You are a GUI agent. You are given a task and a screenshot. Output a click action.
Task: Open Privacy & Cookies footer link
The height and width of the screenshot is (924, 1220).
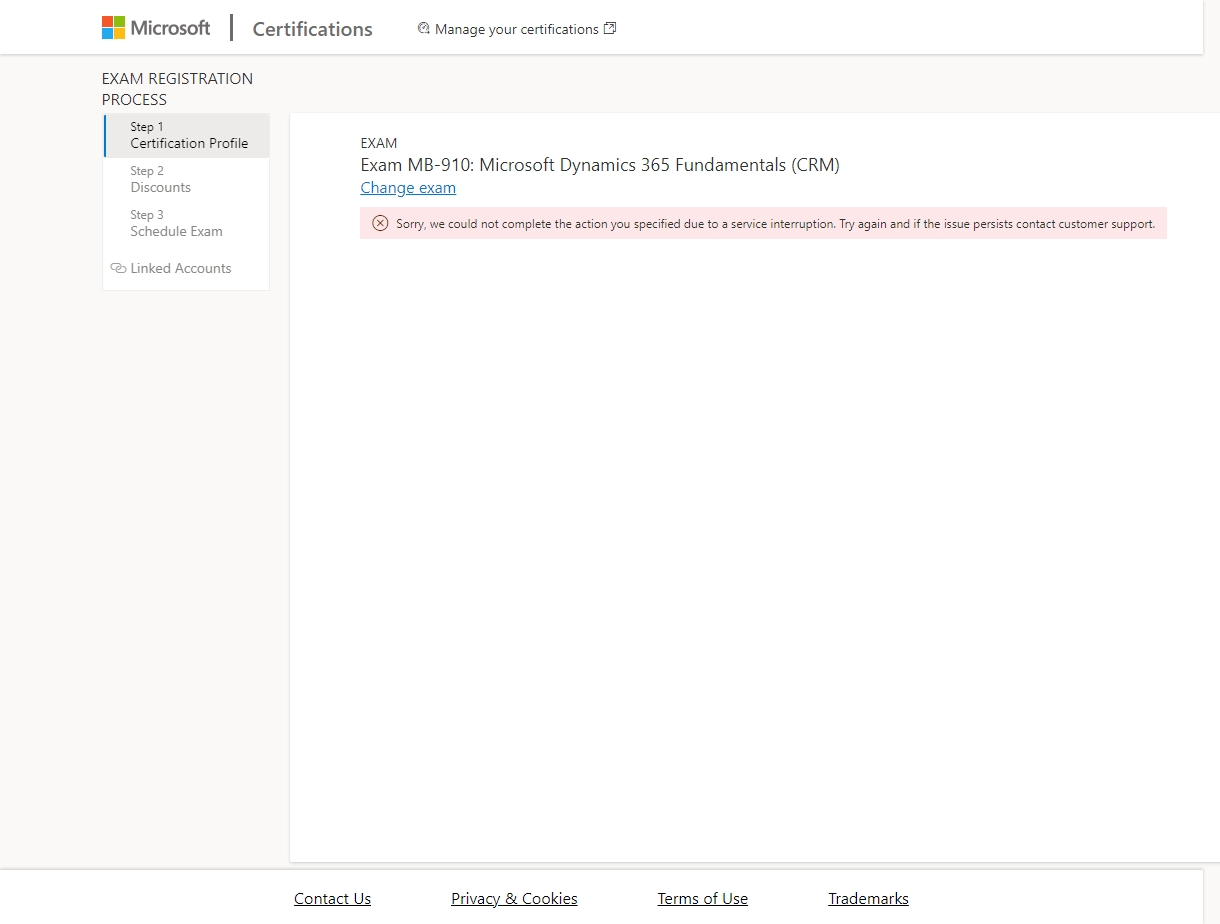point(514,898)
